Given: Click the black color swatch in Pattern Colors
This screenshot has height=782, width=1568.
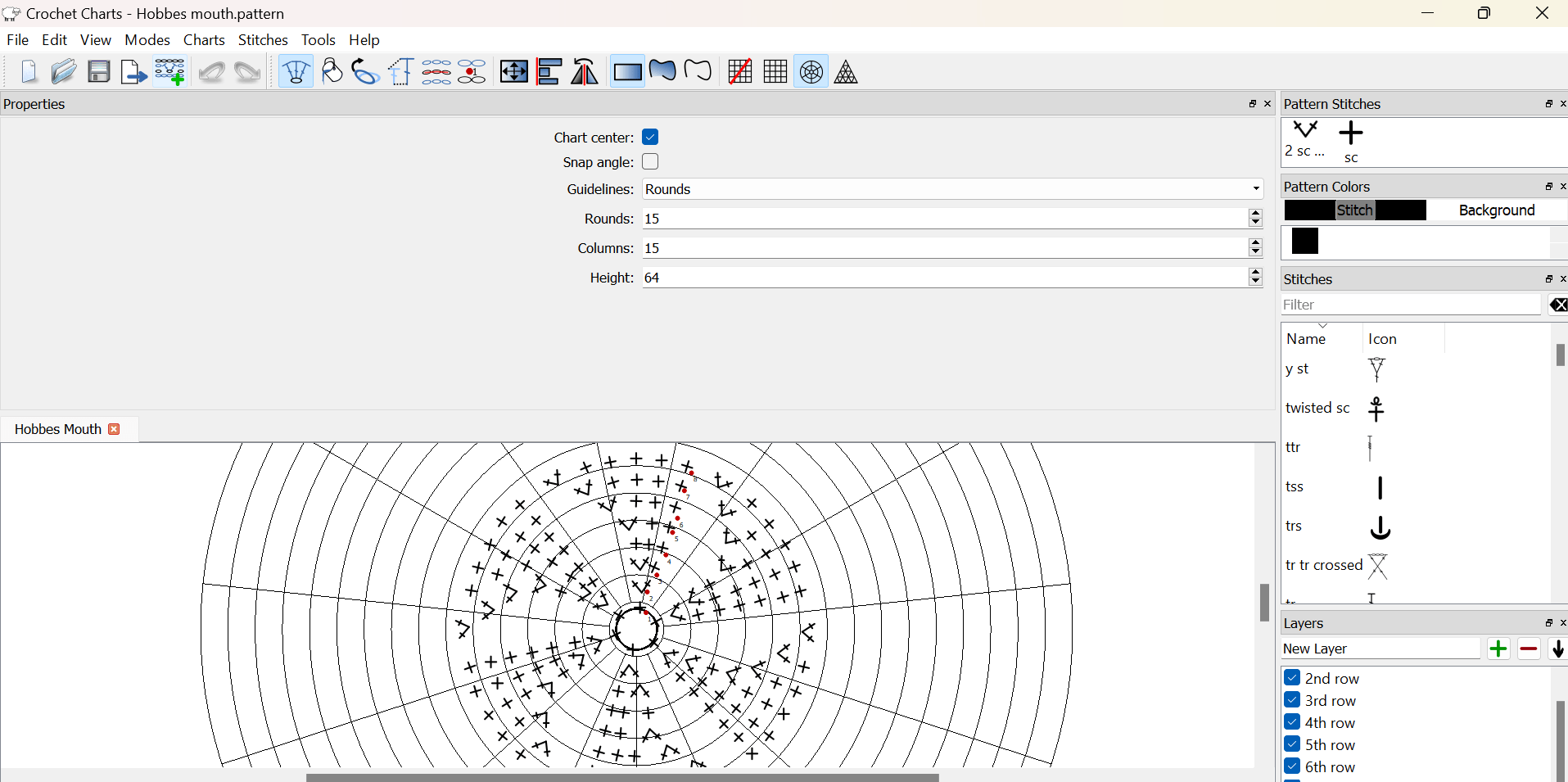Looking at the screenshot, I should coord(1305,242).
